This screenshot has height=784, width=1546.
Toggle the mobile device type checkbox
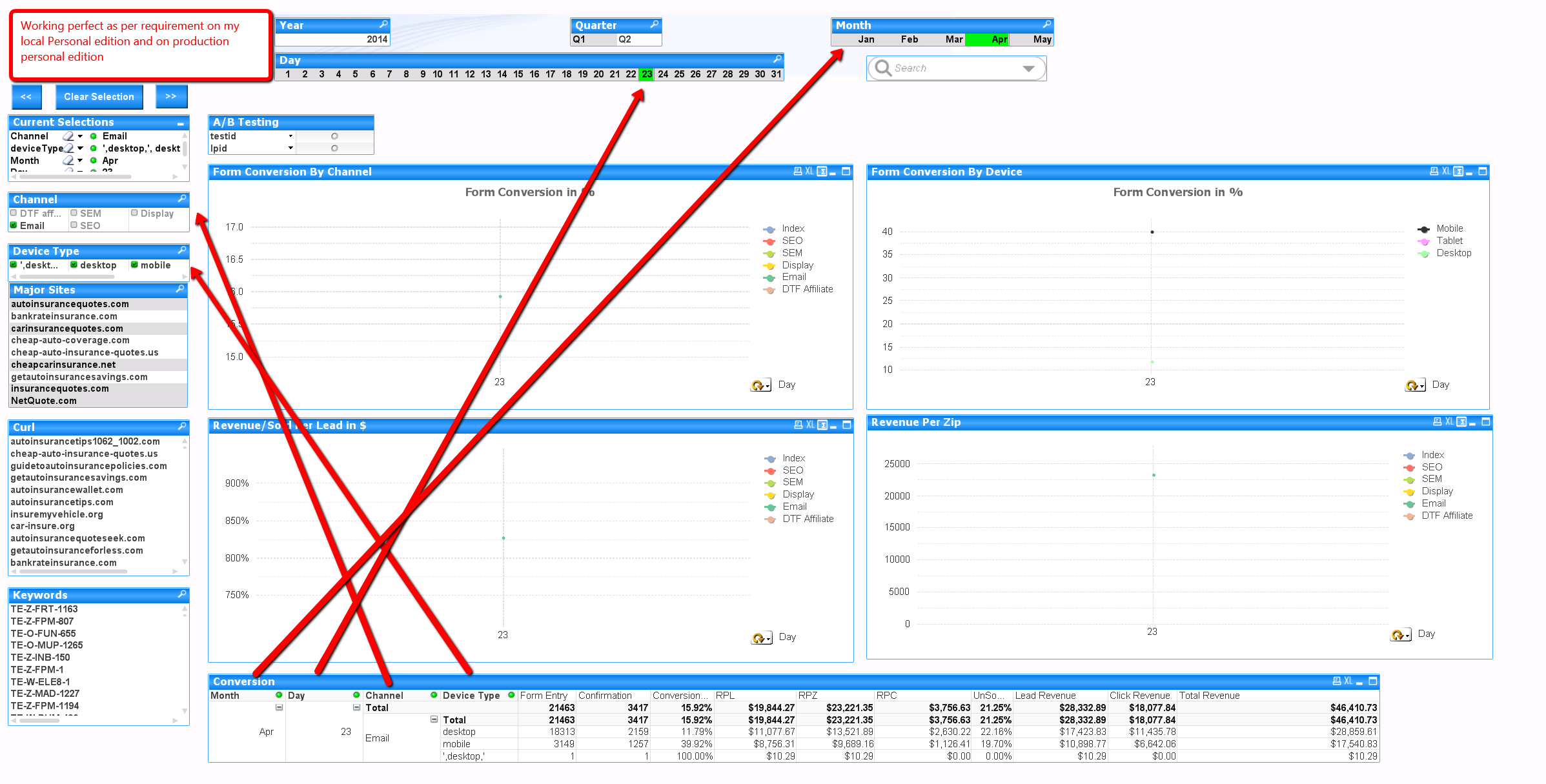click(134, 265)
